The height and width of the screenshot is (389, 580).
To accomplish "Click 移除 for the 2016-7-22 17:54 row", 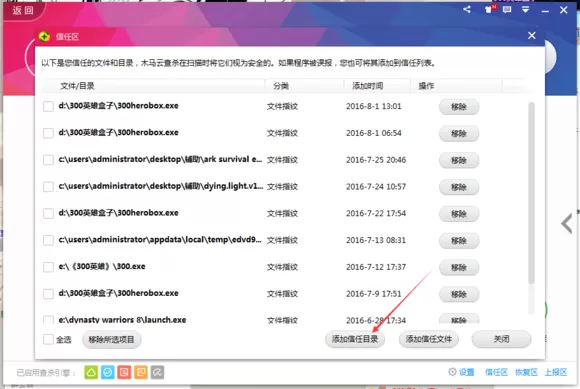I will (459, 214).
